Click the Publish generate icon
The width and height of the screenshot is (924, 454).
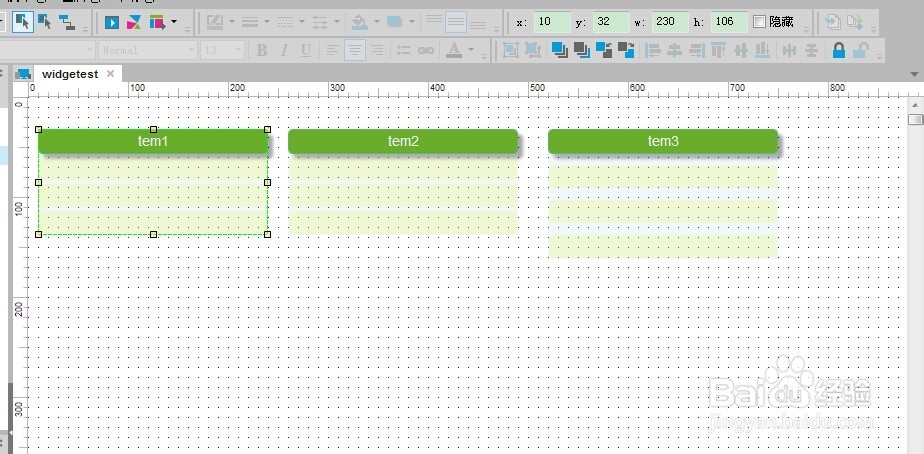[157, 22]
